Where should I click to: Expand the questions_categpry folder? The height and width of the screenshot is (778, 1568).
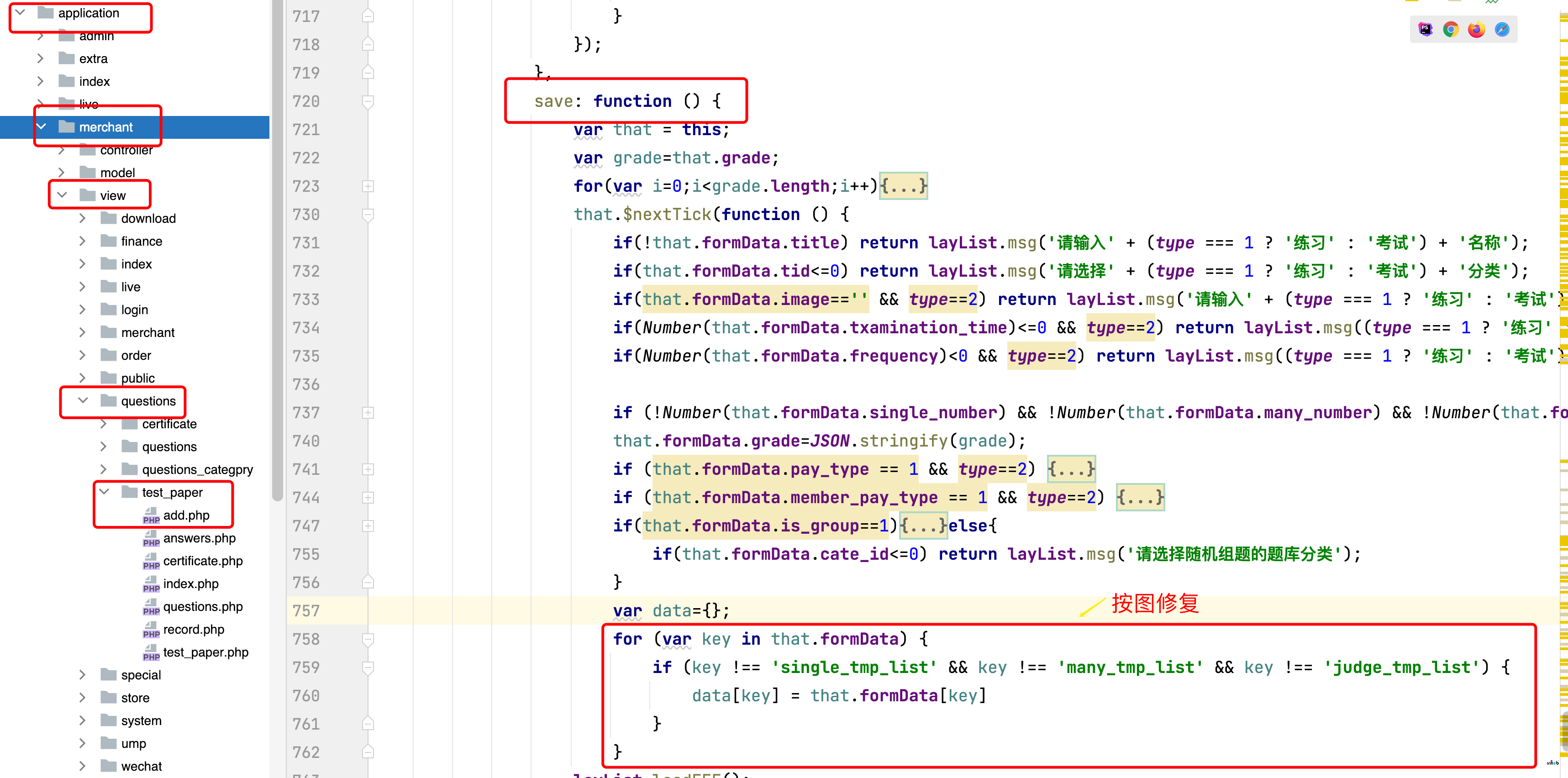tap(104, 469)
